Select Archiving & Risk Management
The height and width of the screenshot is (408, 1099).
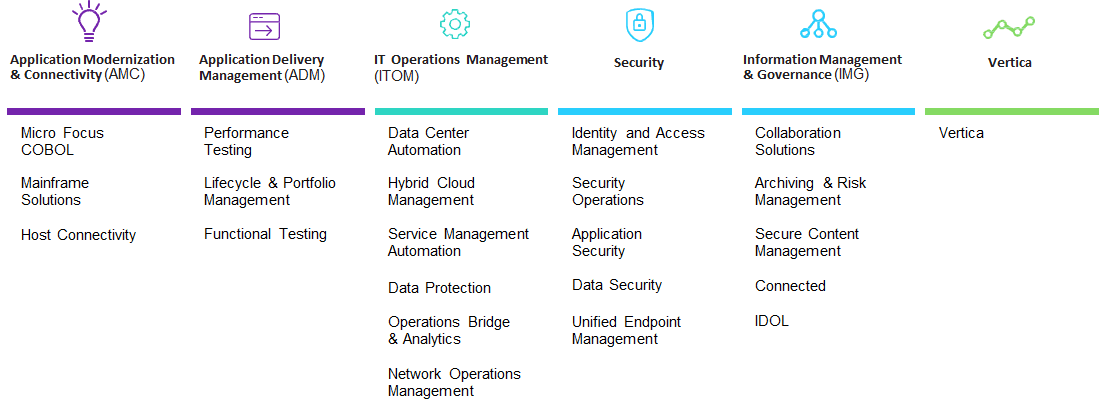810,191
